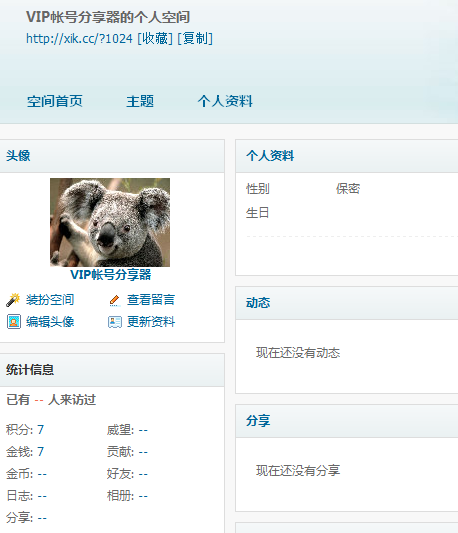Click the 个人资料 panel heading

click(x=270, y=156)
